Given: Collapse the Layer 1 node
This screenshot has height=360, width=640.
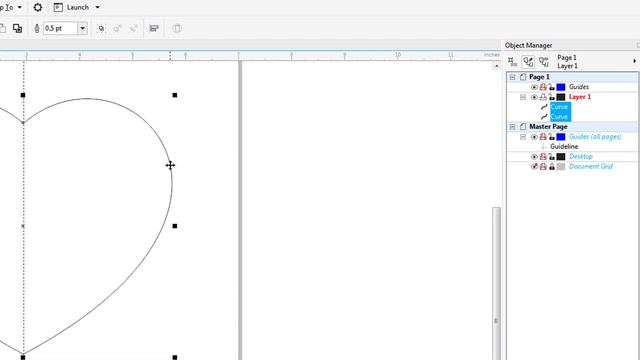Looking at the screenshot, I should pyautogui.click(x=523, y=97).
